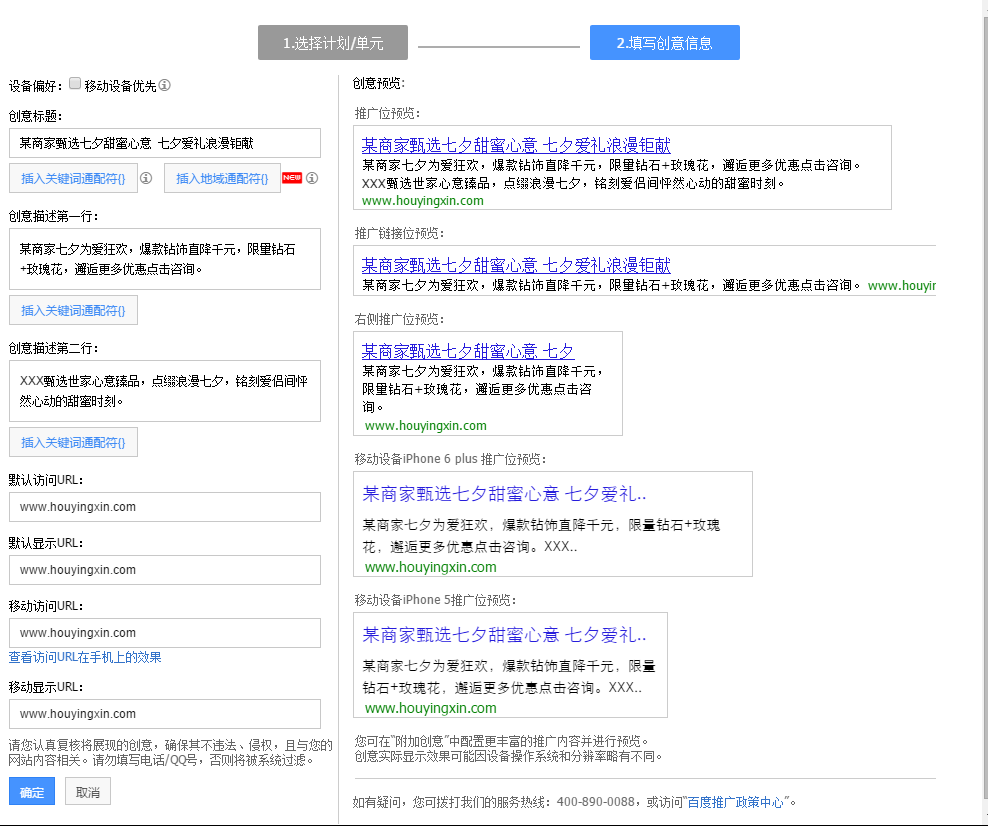The width and height of the screenshot is (988, 826).
Task: Click the 默认访问URL input field
Action: [x=165, y=507]
